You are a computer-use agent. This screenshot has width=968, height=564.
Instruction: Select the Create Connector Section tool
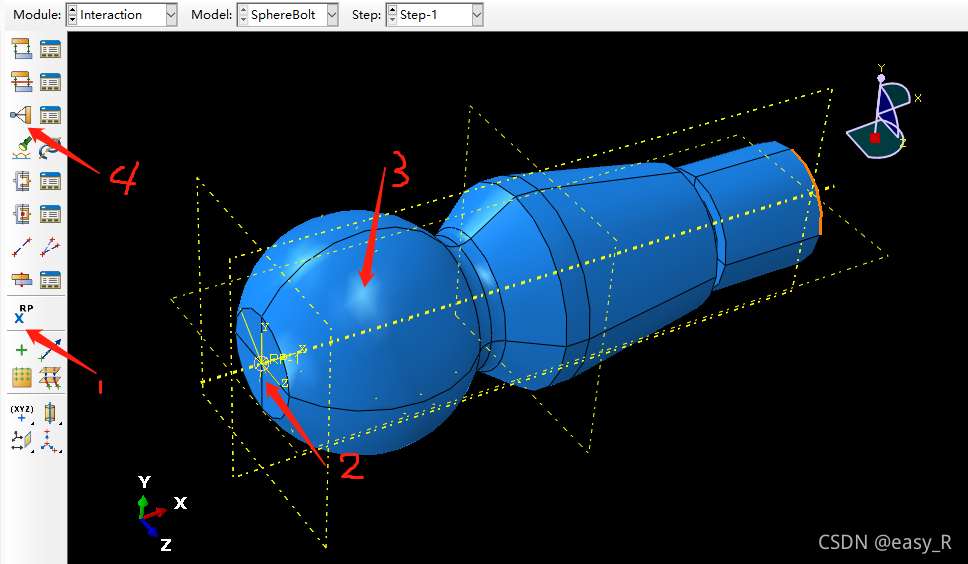click(x=21, y=181)
